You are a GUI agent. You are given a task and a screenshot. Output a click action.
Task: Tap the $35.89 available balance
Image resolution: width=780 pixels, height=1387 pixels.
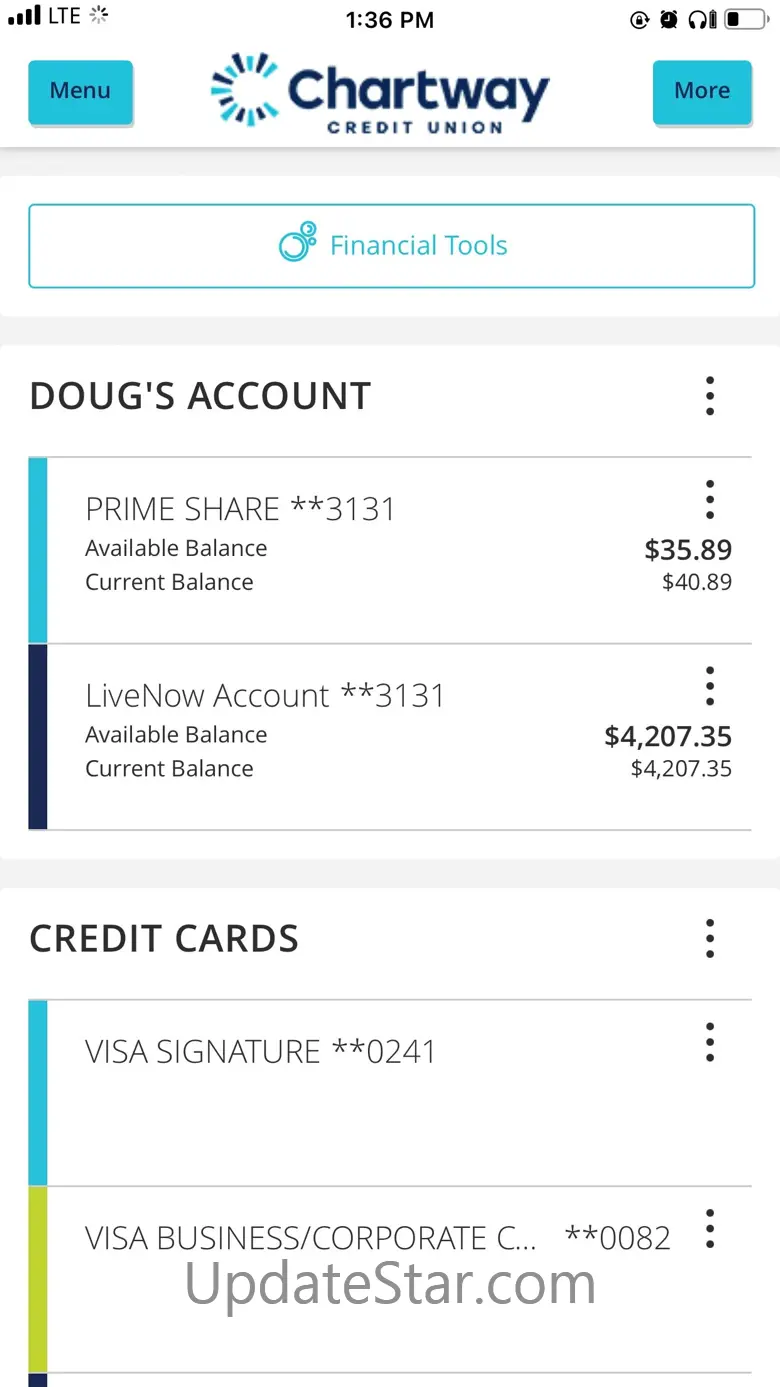coord(688,550)
